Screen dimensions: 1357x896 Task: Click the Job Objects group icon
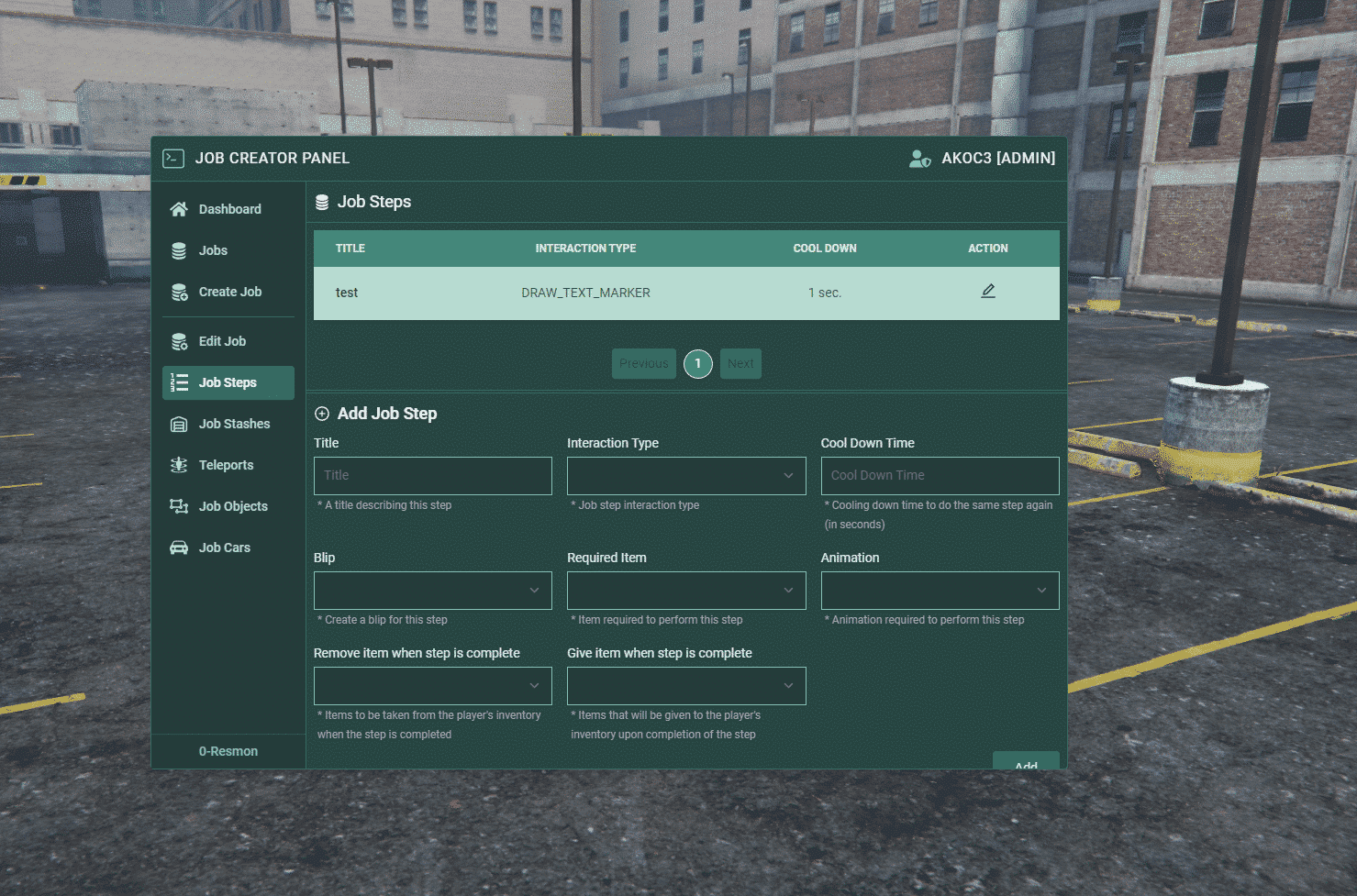click(179, 506)
